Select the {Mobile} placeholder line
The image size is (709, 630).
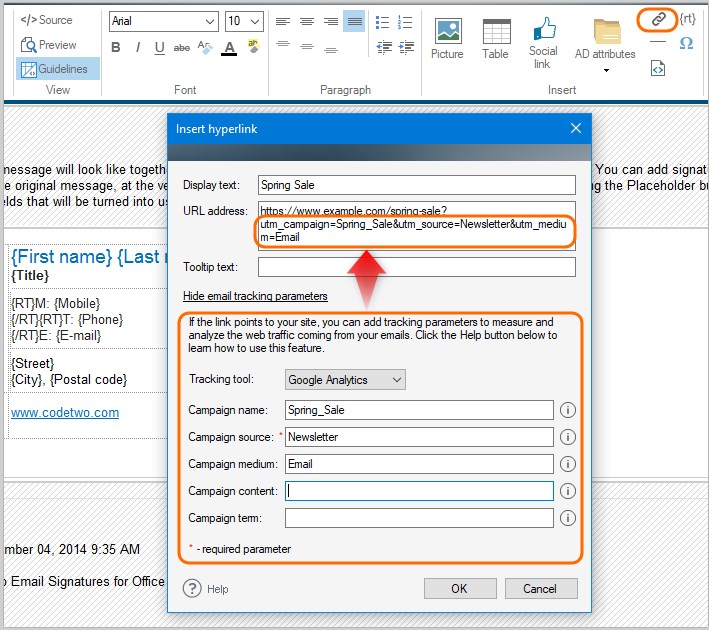(55, 303)
